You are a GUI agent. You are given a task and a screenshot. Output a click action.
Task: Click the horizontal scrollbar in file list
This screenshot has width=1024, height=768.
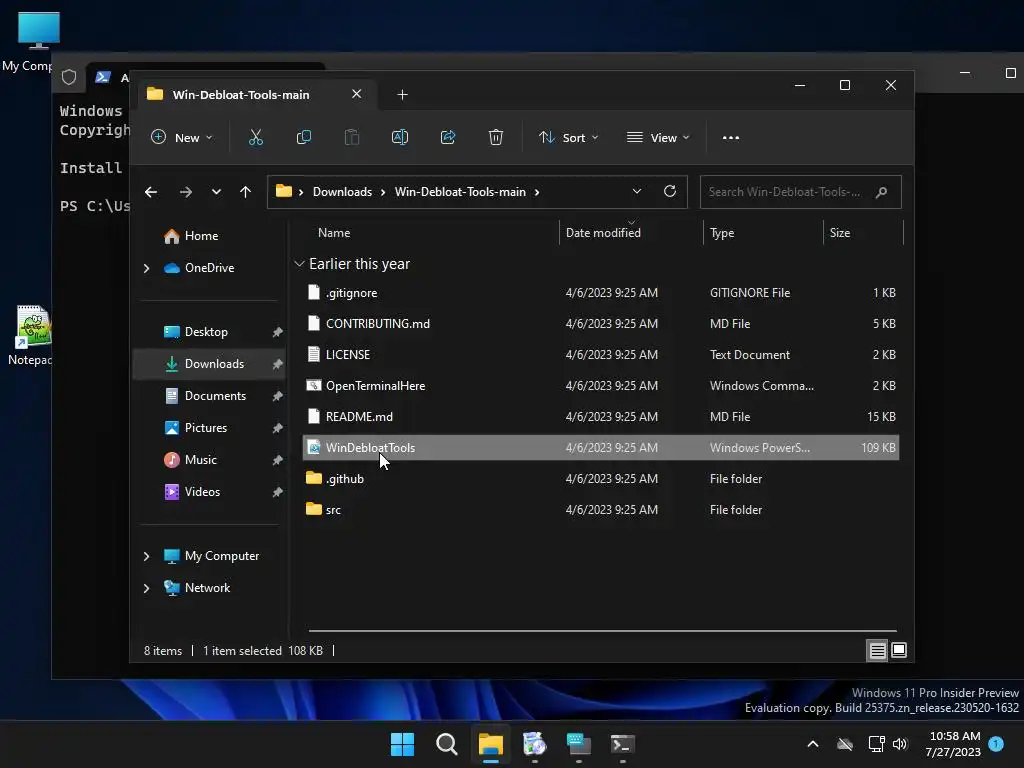coord(602,631)
